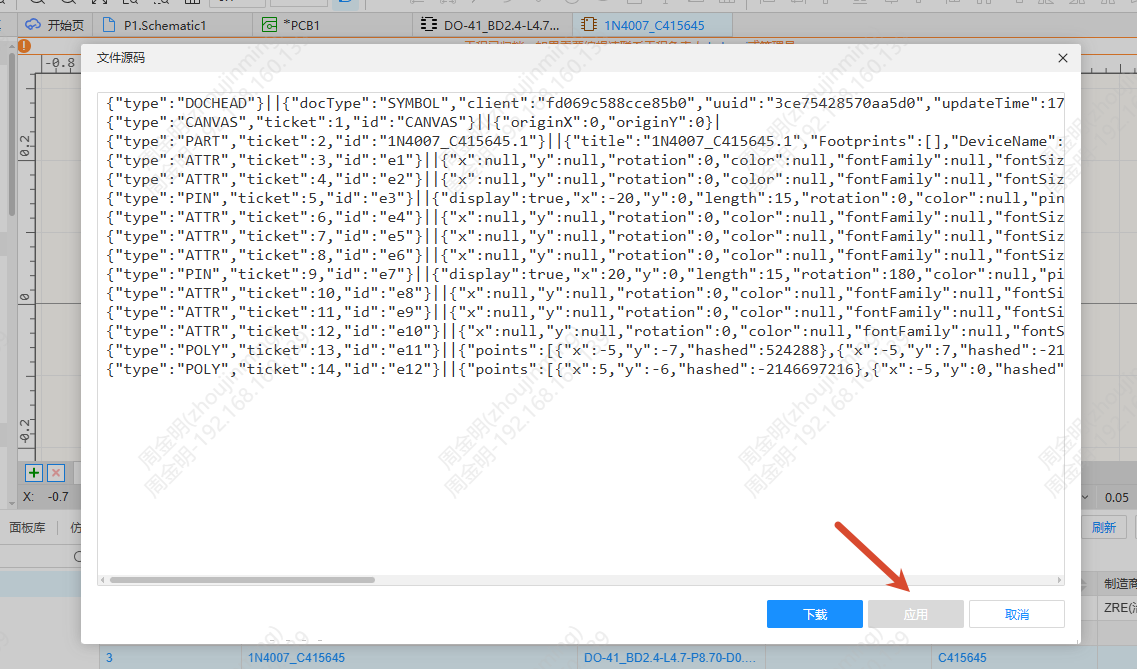Click the orange warning icon below the tabs
The height and width of the screenshot is (669, 1137).
point(25,46)
